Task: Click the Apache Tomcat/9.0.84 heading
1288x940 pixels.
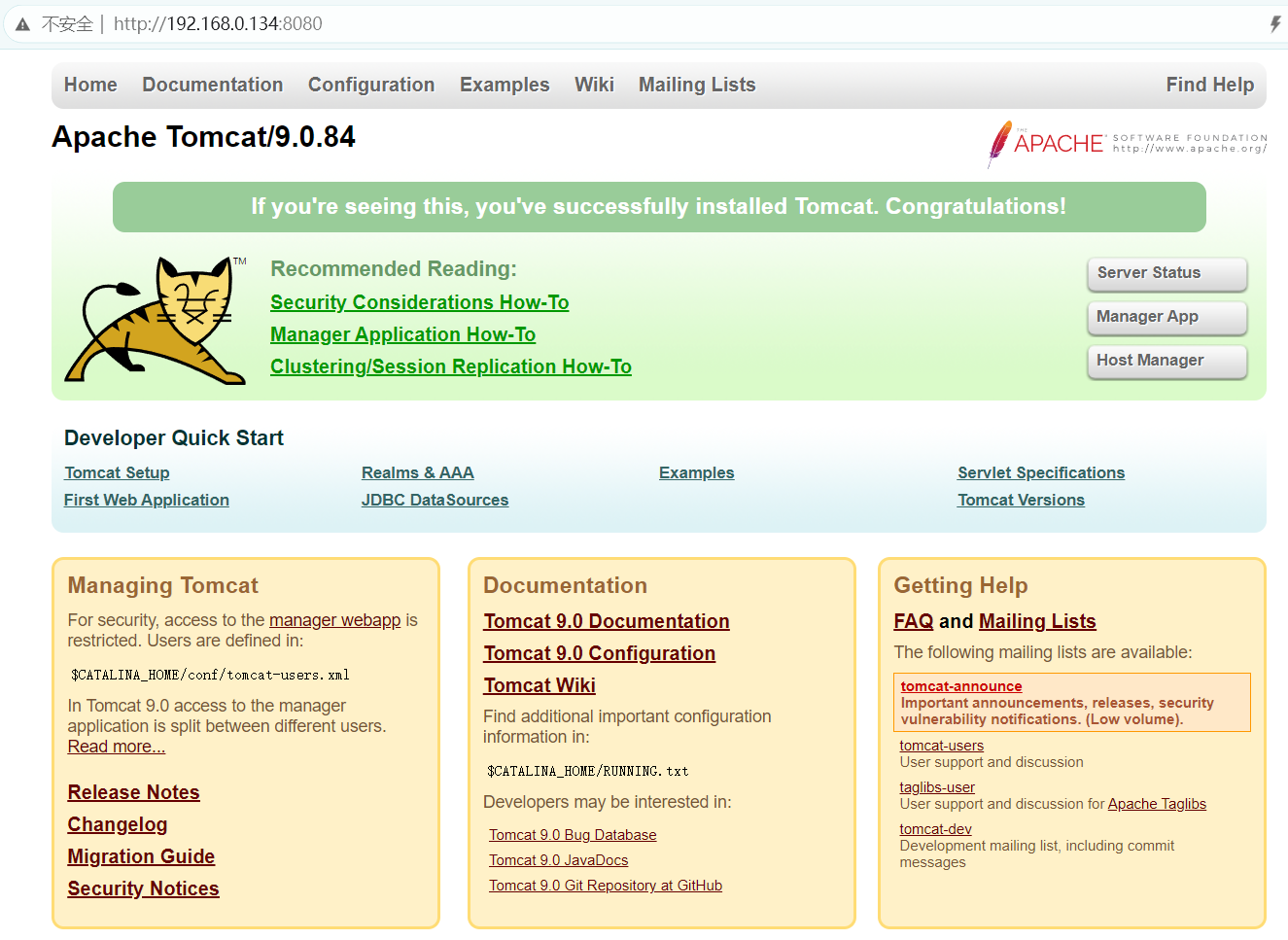Action: (204, 137)
